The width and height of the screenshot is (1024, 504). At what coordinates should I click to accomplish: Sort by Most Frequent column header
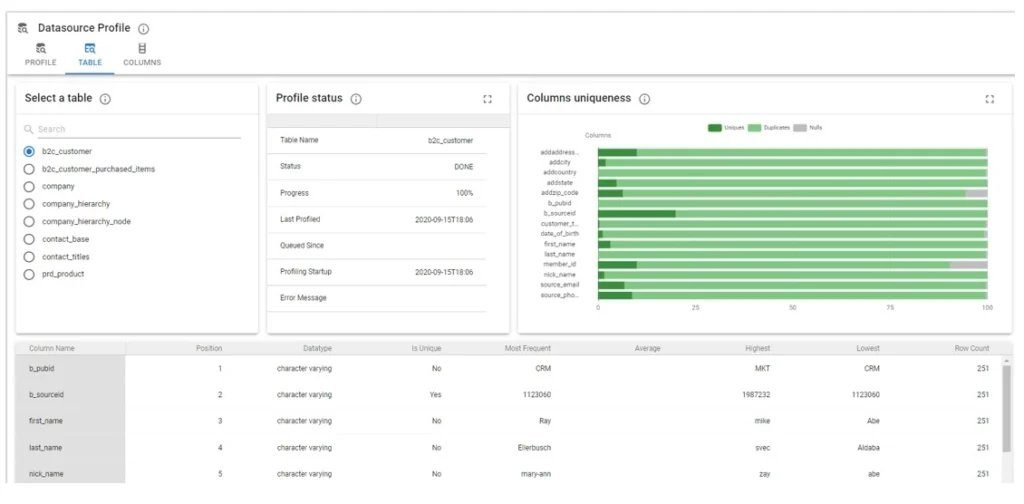coord(528,349)
